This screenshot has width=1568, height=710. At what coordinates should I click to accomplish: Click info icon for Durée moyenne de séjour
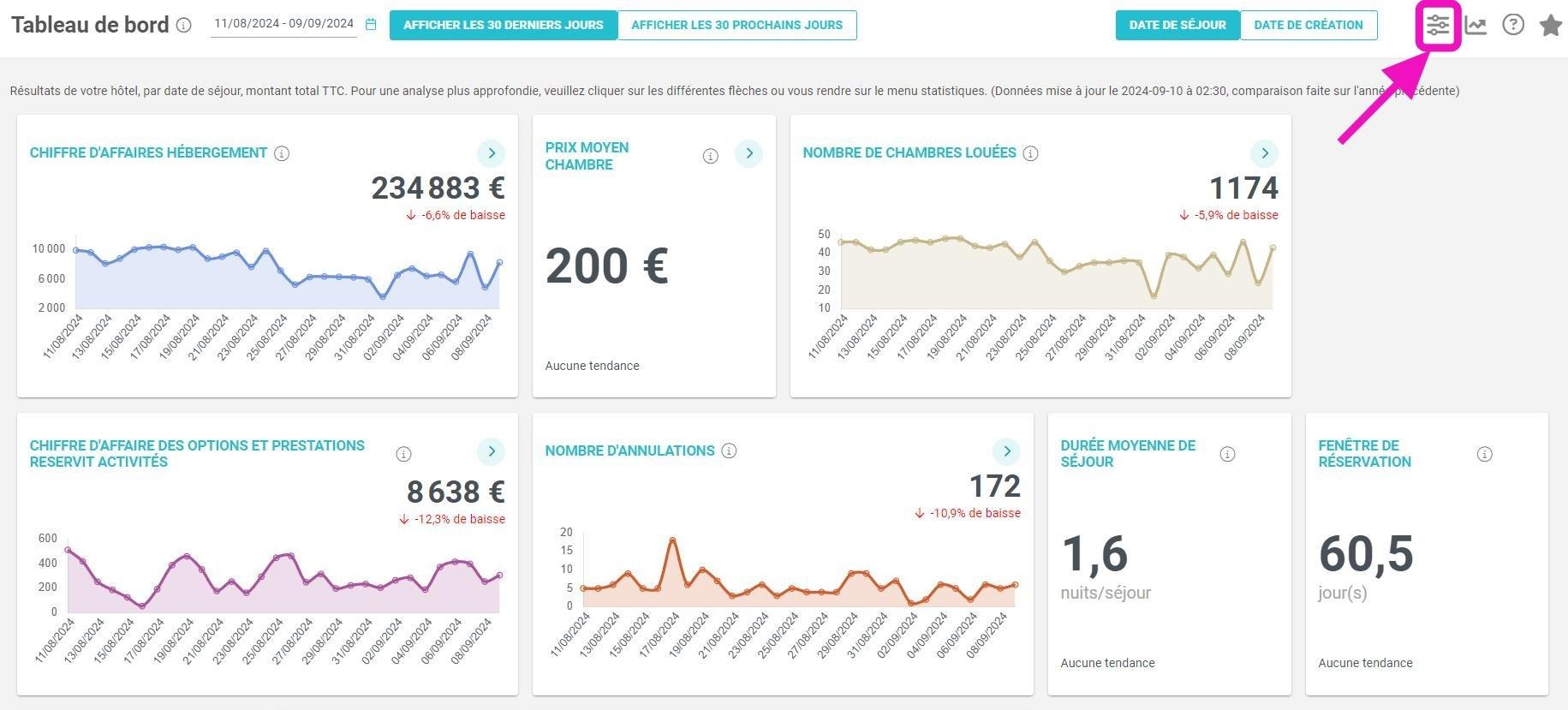pyautogui.click(x=1227, y=454)
